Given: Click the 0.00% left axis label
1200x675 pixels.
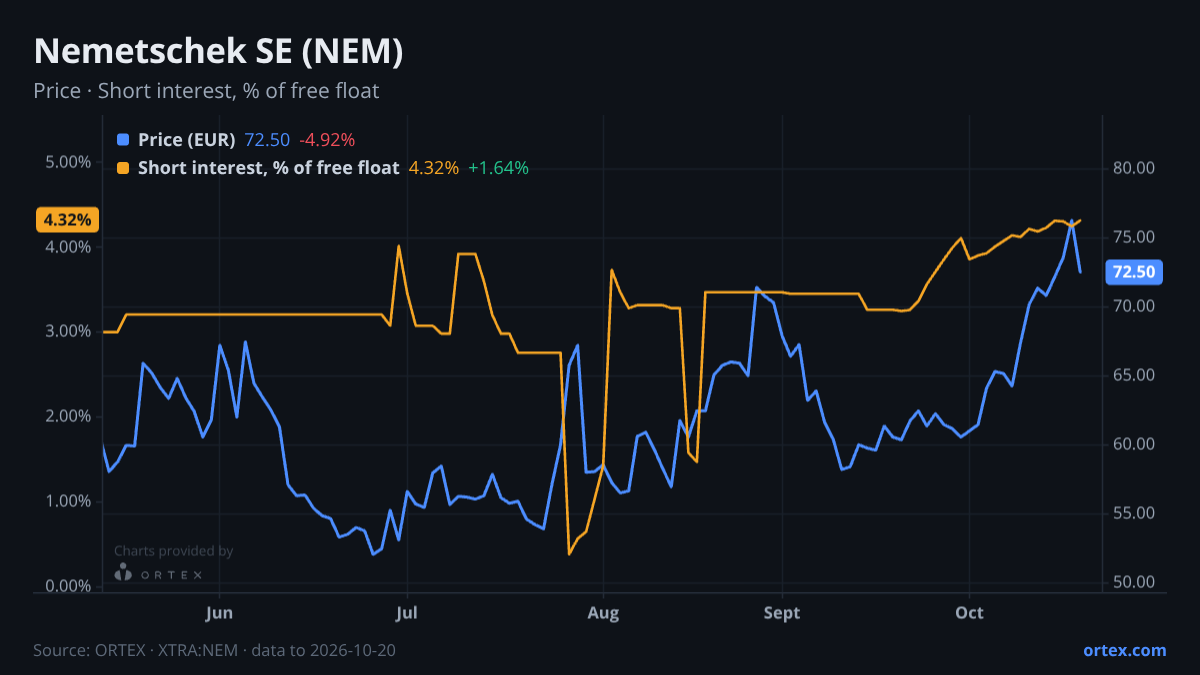Looking at the screenshot, I should coord(68,586).
